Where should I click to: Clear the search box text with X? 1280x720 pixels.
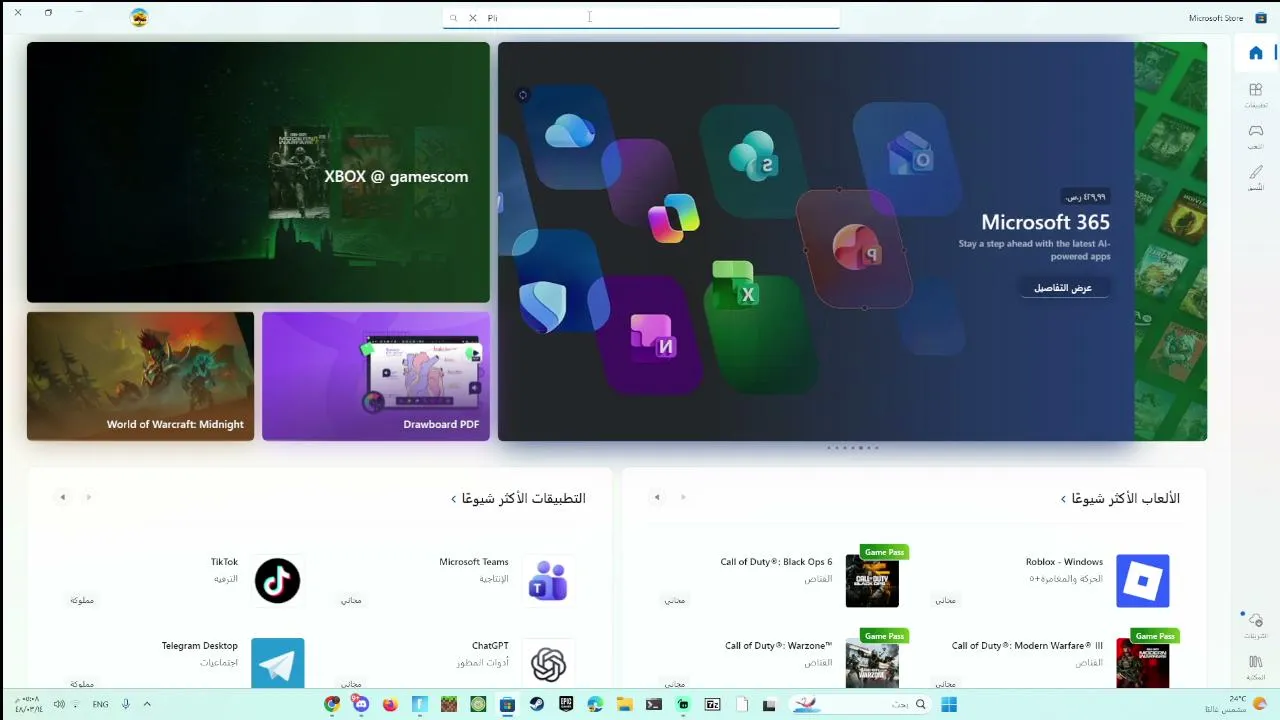point(473,18)
